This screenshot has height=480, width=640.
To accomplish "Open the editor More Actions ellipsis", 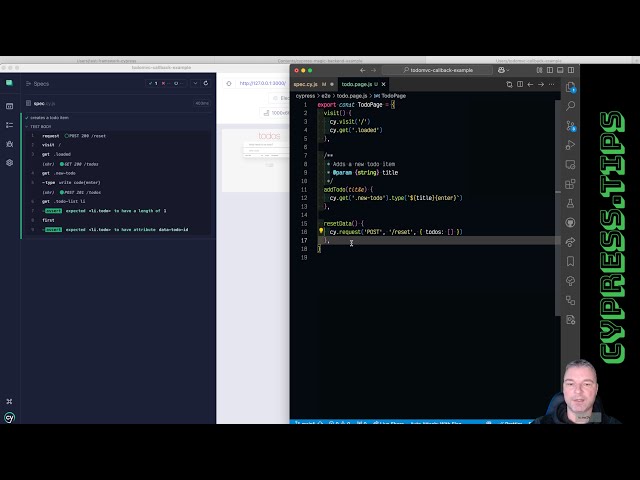I will (551, 84).
